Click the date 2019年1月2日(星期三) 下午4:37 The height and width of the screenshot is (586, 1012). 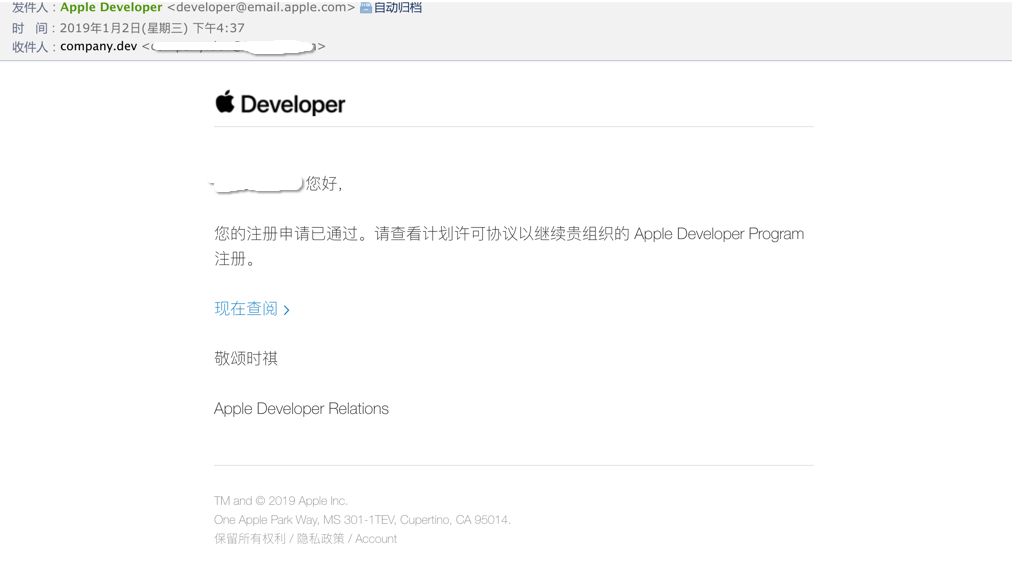point(152,28)
